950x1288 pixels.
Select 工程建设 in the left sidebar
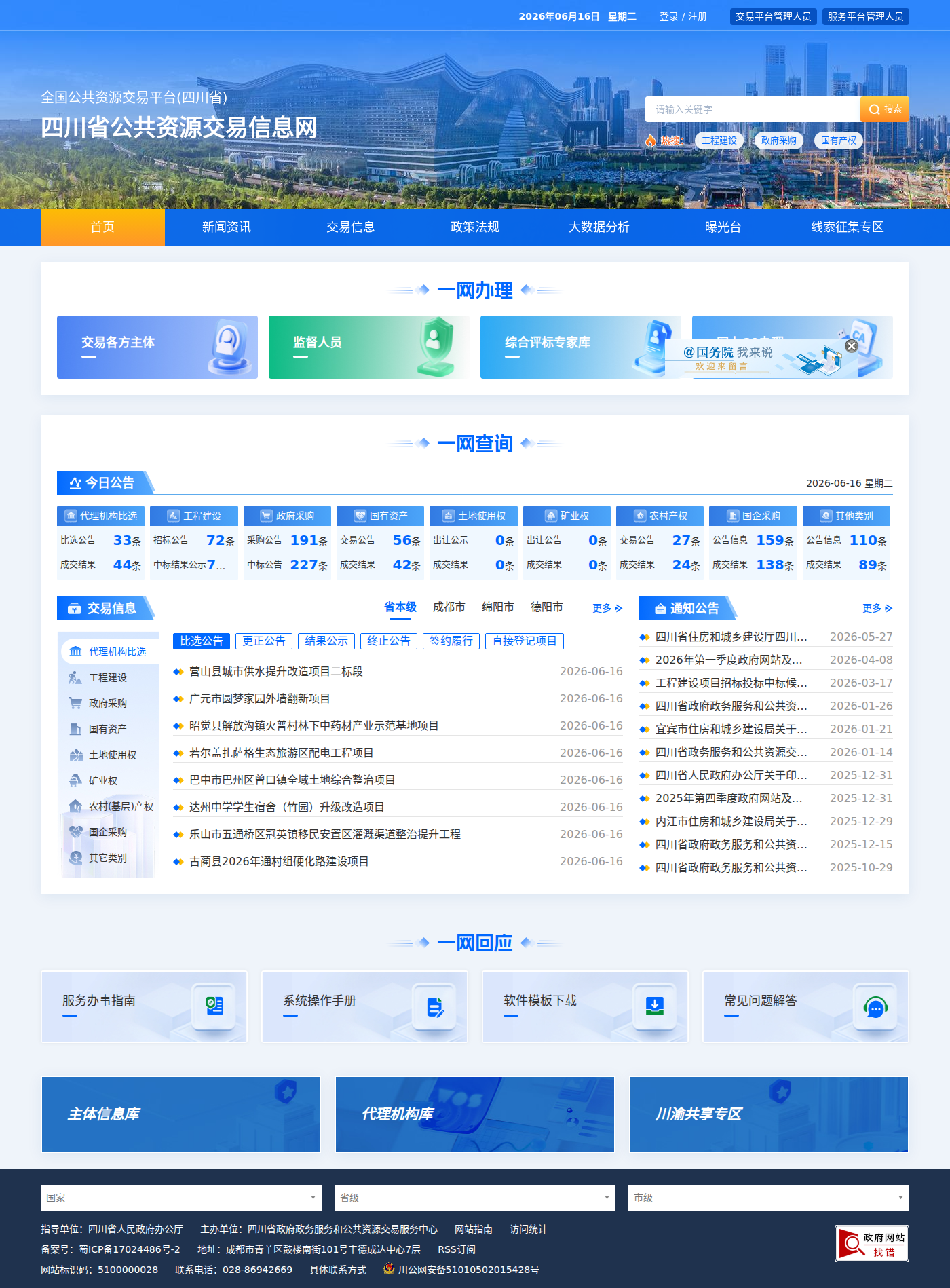(98, 677)
